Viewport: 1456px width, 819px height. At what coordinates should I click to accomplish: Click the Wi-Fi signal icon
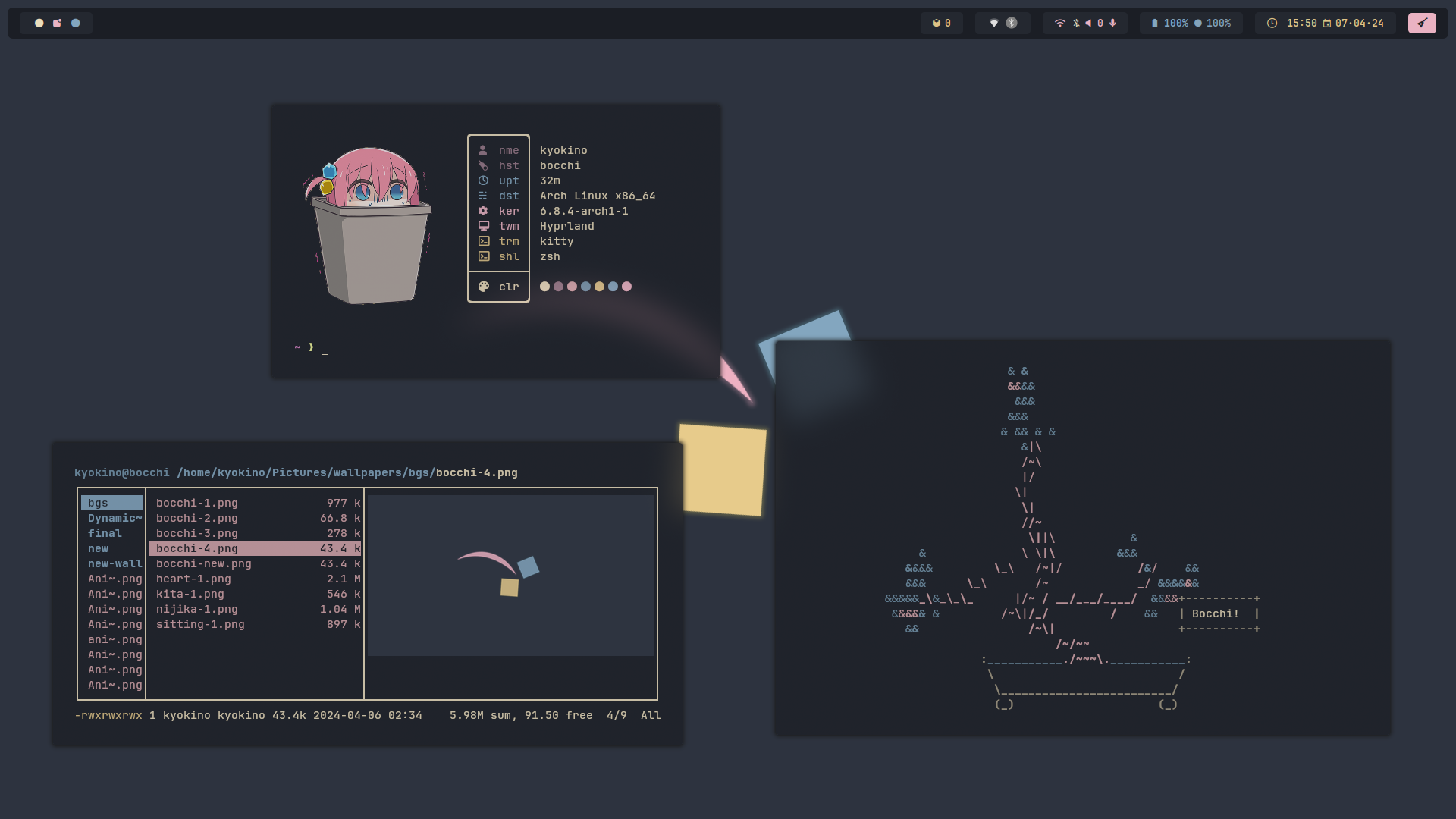1059,24
